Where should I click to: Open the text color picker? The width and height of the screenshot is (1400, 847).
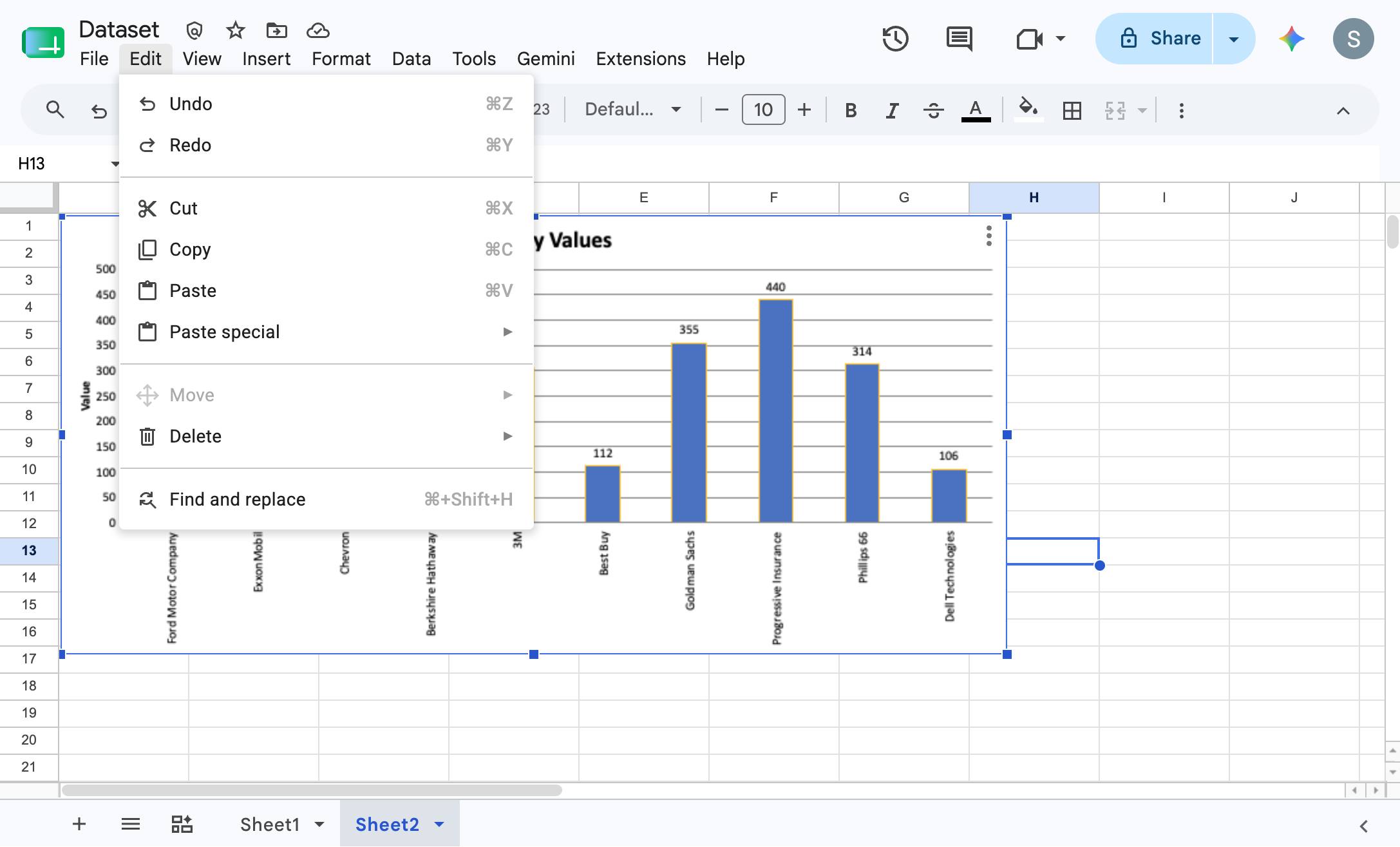[x=976, y=111]
